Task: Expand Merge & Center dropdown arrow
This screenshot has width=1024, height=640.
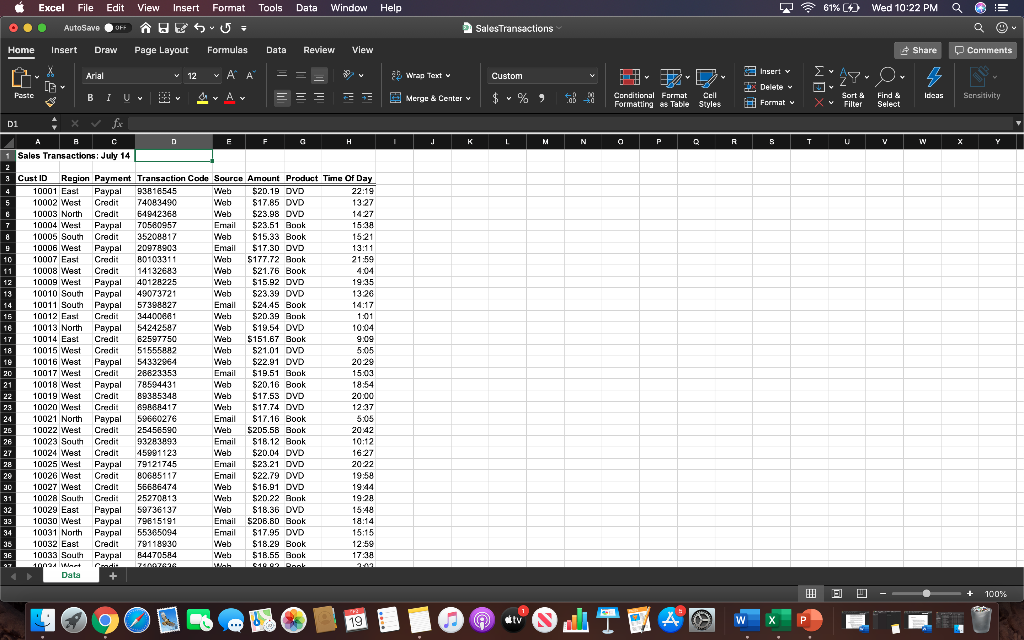Action: (x=468, y=99)
